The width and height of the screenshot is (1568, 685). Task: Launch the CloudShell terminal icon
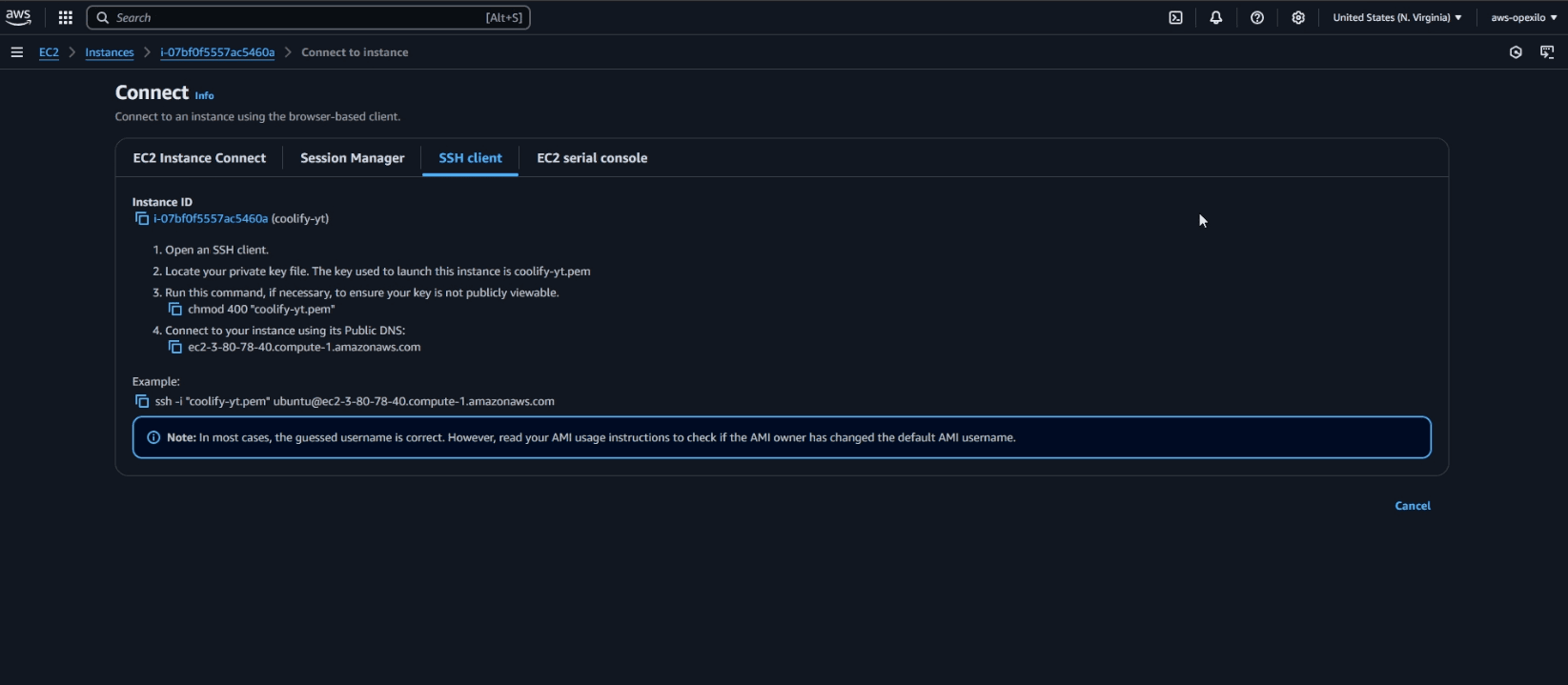click(x=1175, y=17)
